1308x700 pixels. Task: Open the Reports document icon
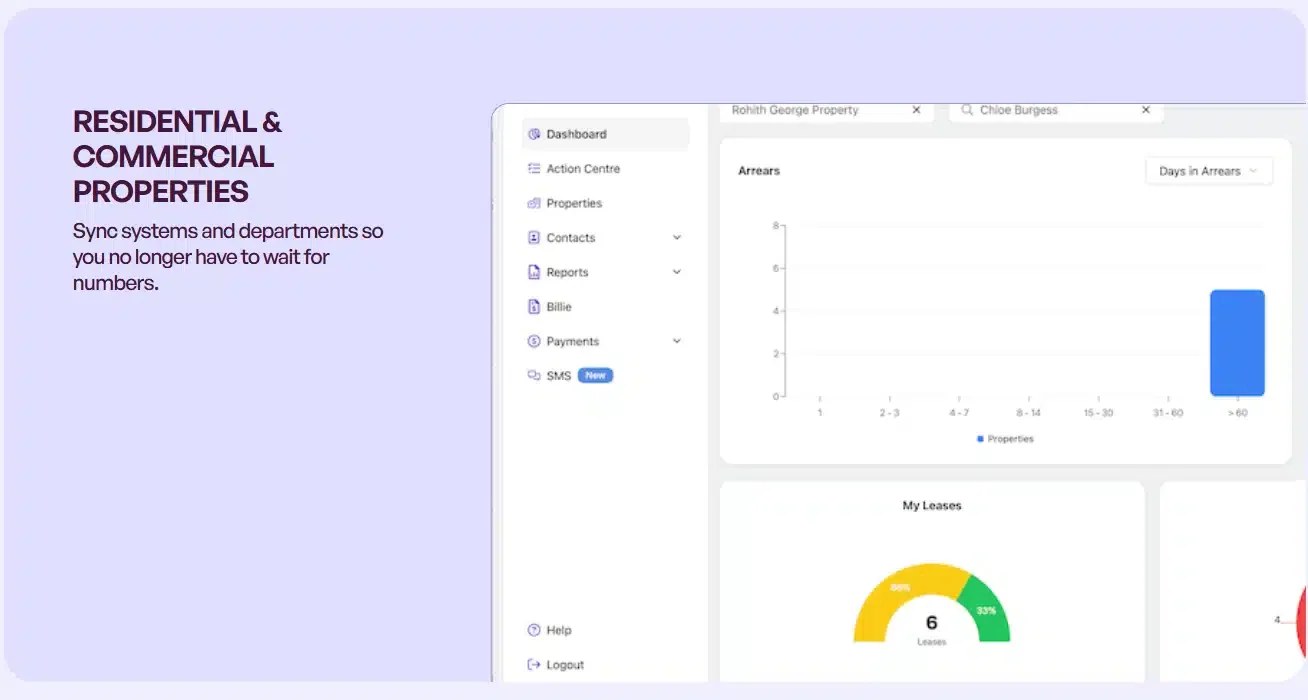(x=534, y=272)
